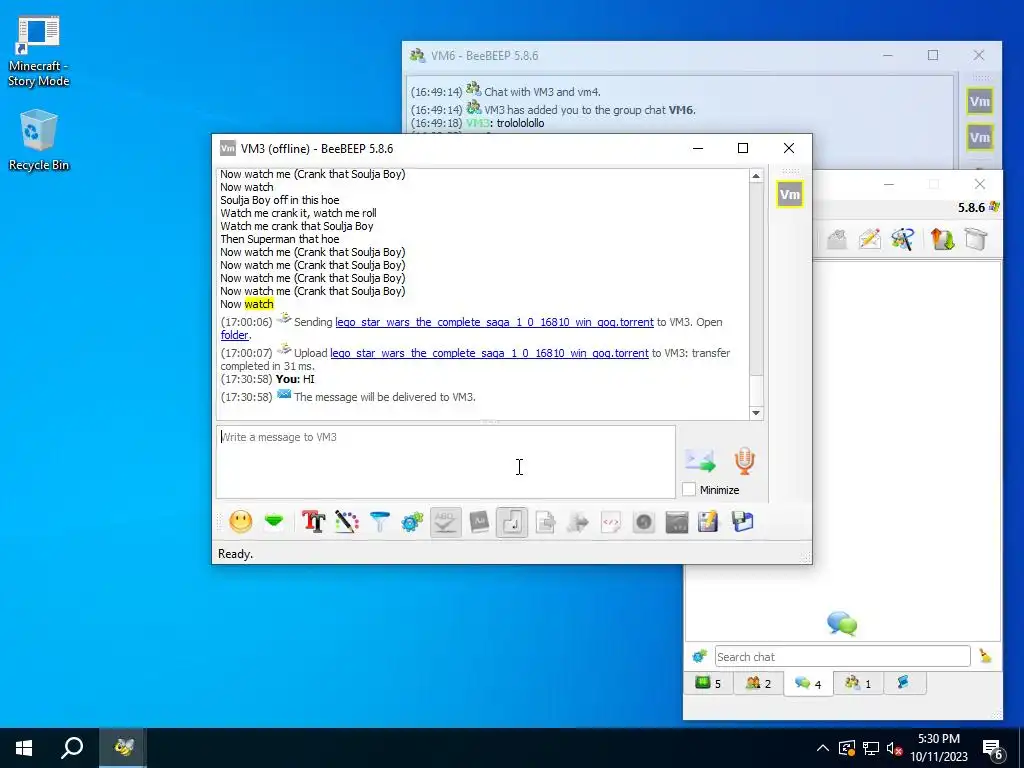
Task: Switch to the green tab showing 5
Action: tap(708, 683)
